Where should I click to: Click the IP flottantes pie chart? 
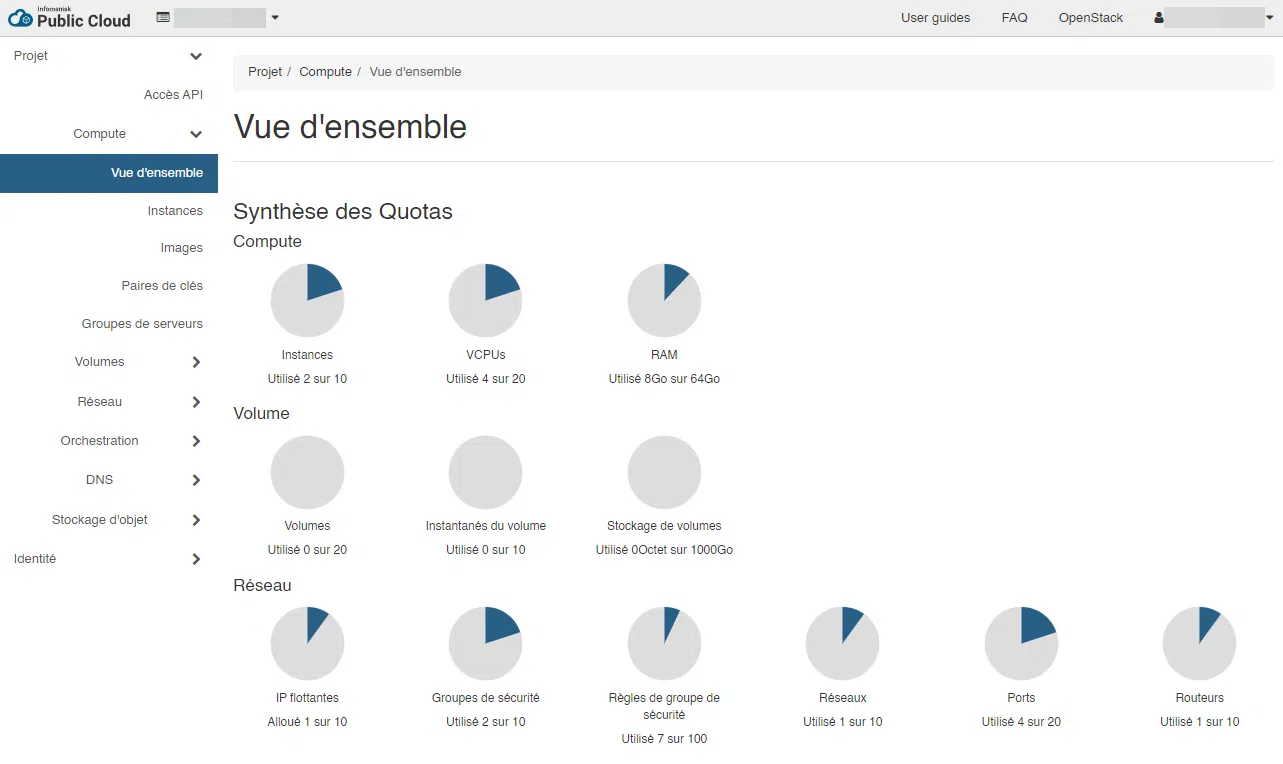(307, 644)
